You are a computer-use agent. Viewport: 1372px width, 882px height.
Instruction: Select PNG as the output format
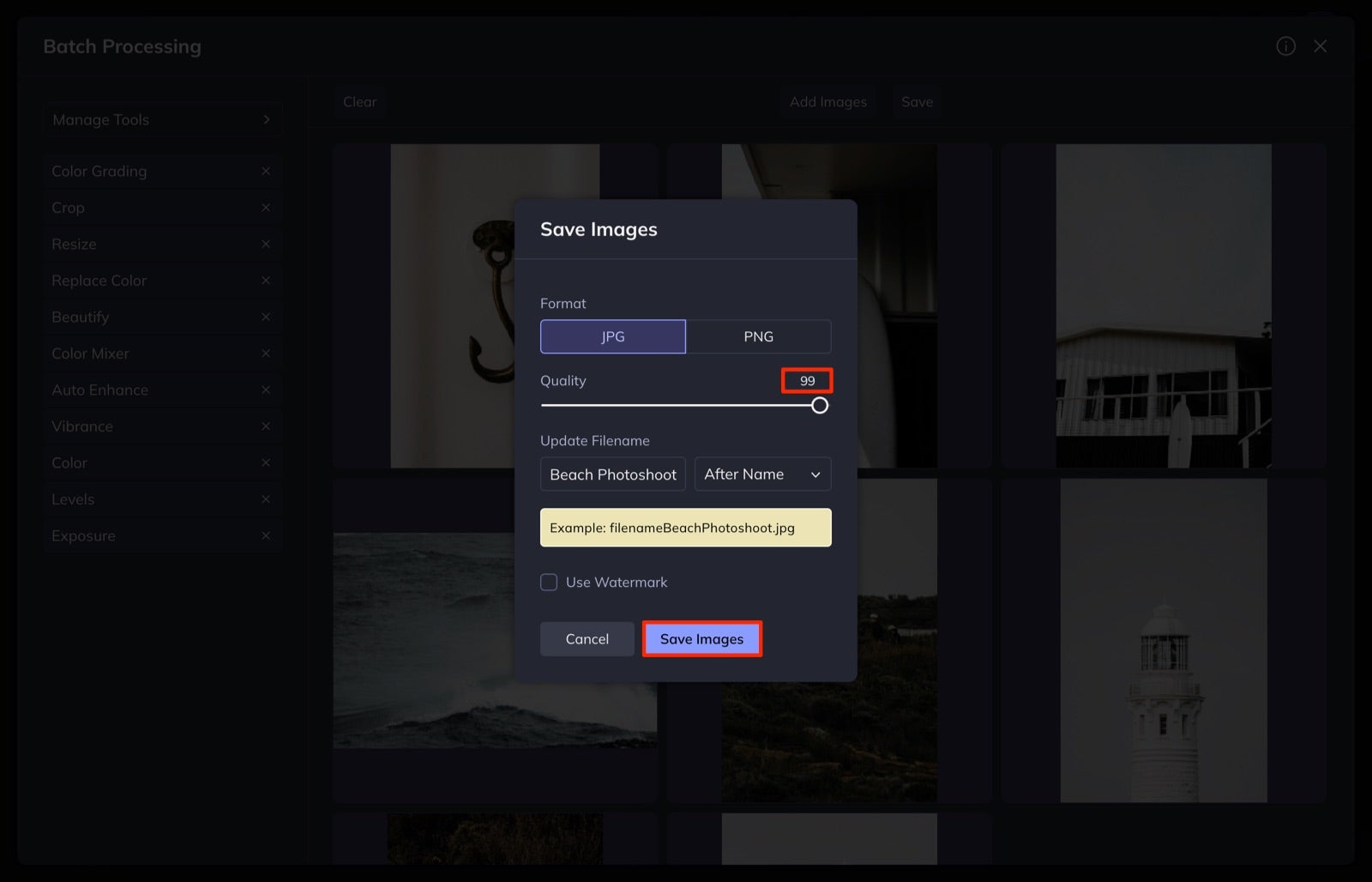(758, 336)
